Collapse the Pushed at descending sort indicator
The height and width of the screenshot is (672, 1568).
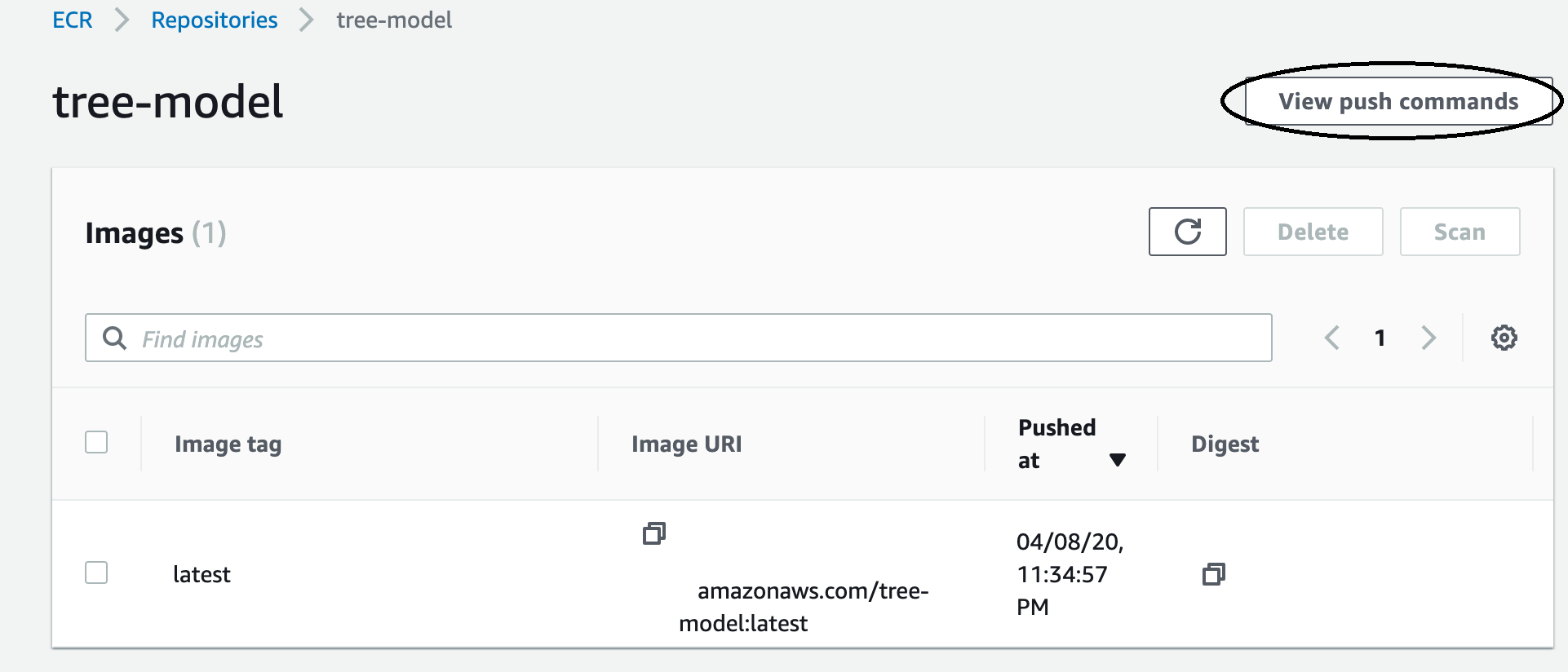pos(1118,458)
